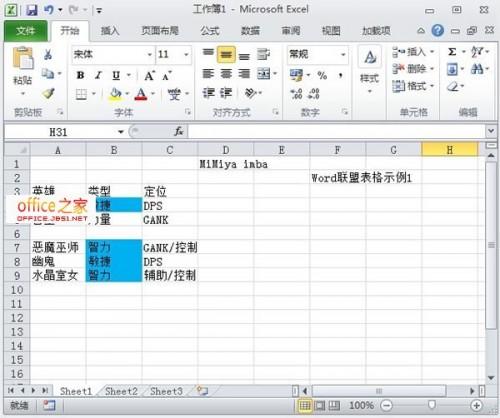Click Find and Select binoculars
The width and height of the screenshot is (500, 418).
(477, 69)
